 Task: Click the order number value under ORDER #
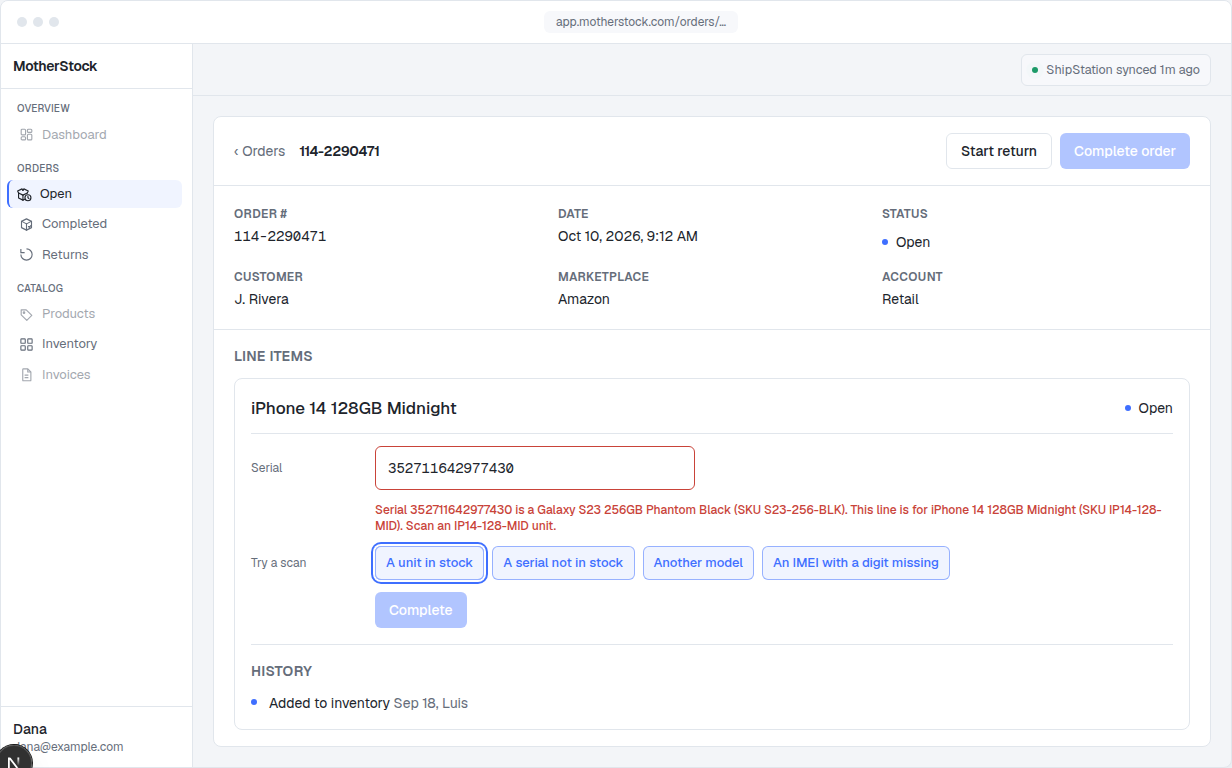280,237
